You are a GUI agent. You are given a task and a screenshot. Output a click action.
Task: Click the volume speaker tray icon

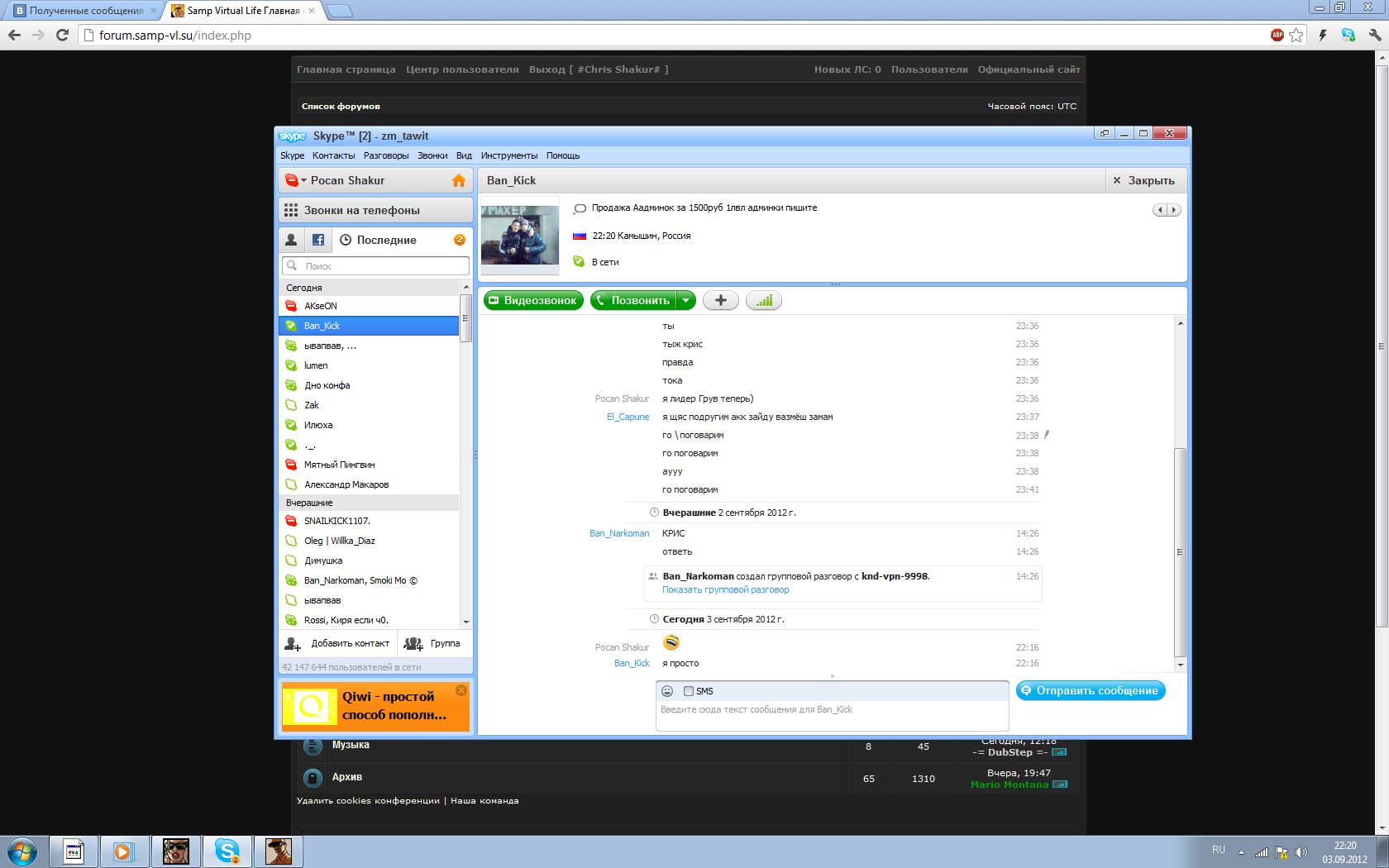point(1301,851)
